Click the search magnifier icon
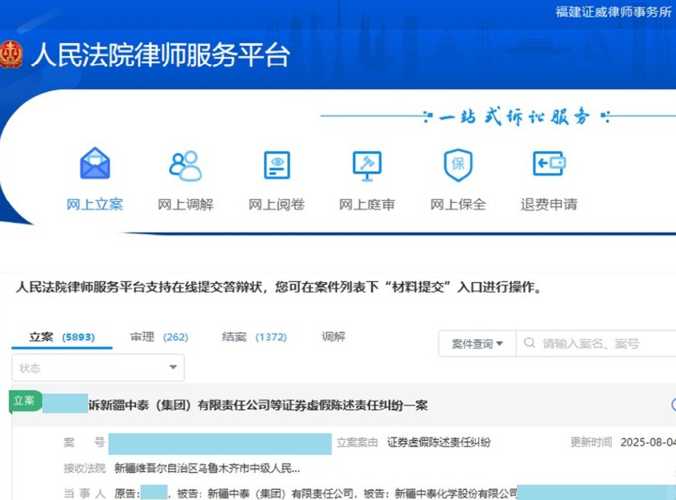Image resolution: width=676 pixels, height=500 pixels. [529, 343]
